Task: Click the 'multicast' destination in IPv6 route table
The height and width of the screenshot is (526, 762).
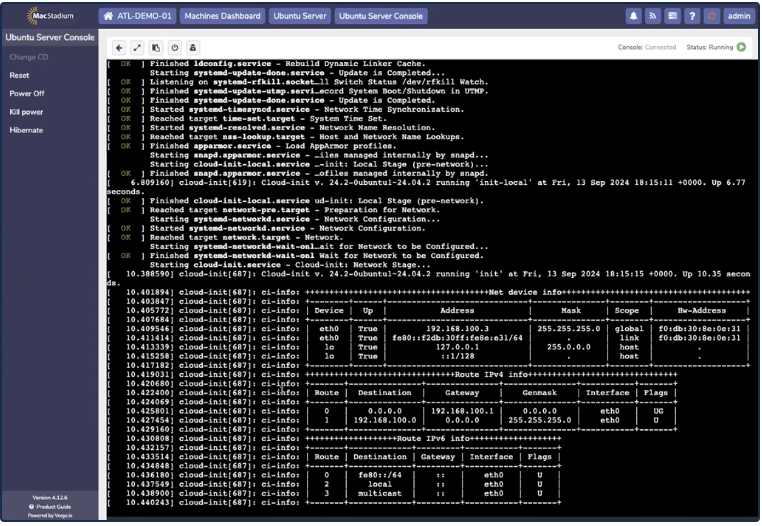Action: tap(380, 493)
